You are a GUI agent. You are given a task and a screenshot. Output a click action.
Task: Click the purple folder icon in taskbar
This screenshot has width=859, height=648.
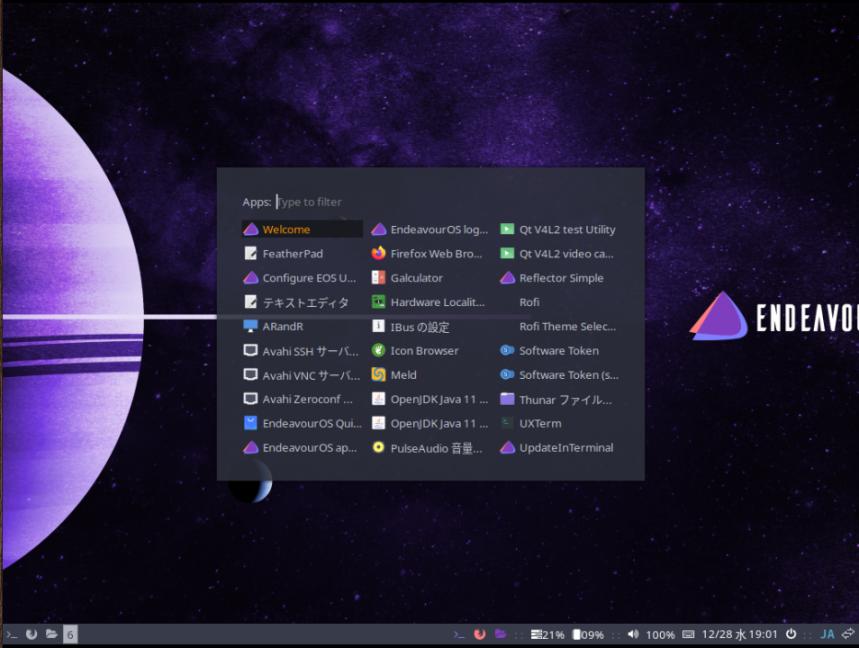pyautogui.click(x=500, y=634)
